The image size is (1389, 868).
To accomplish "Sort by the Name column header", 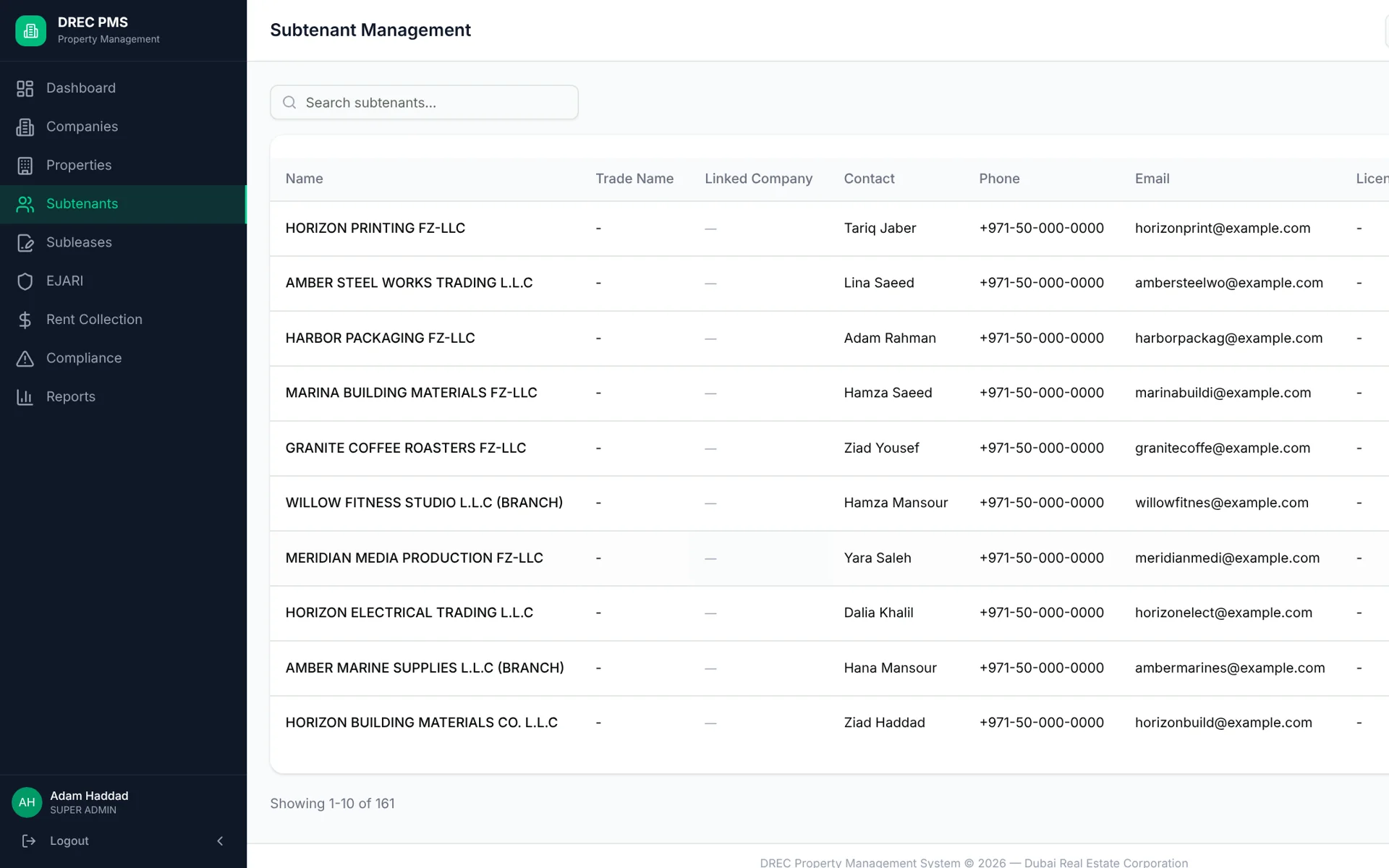I will [304, 179].
